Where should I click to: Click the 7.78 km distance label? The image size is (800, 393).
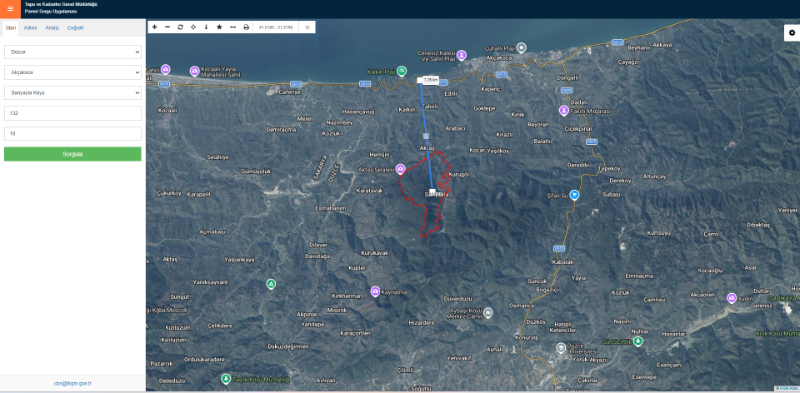pos(431,80)
